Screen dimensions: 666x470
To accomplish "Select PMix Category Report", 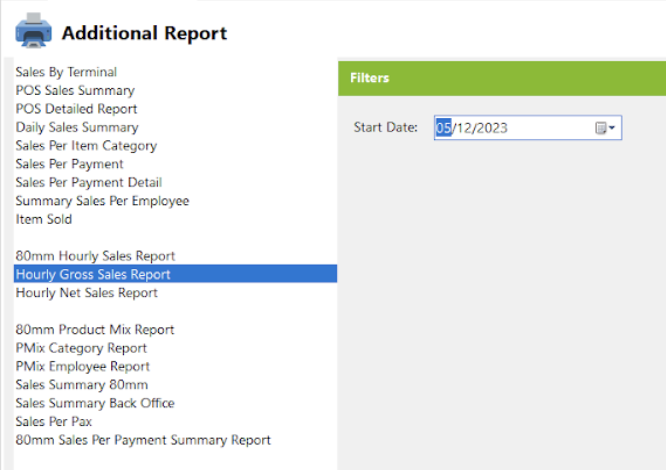I will click(x=81, y=348).
